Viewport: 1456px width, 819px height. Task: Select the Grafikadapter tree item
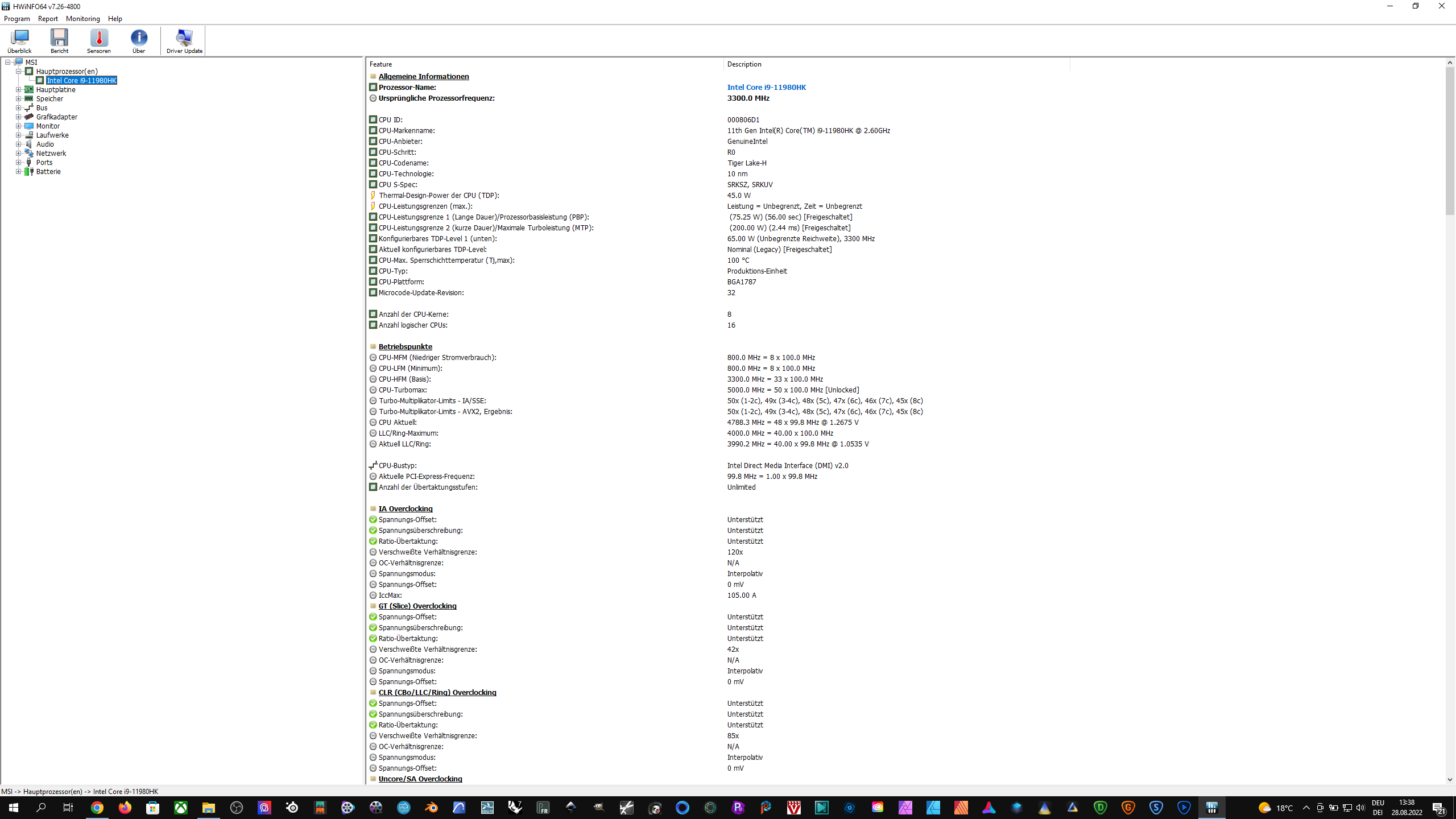56,117
